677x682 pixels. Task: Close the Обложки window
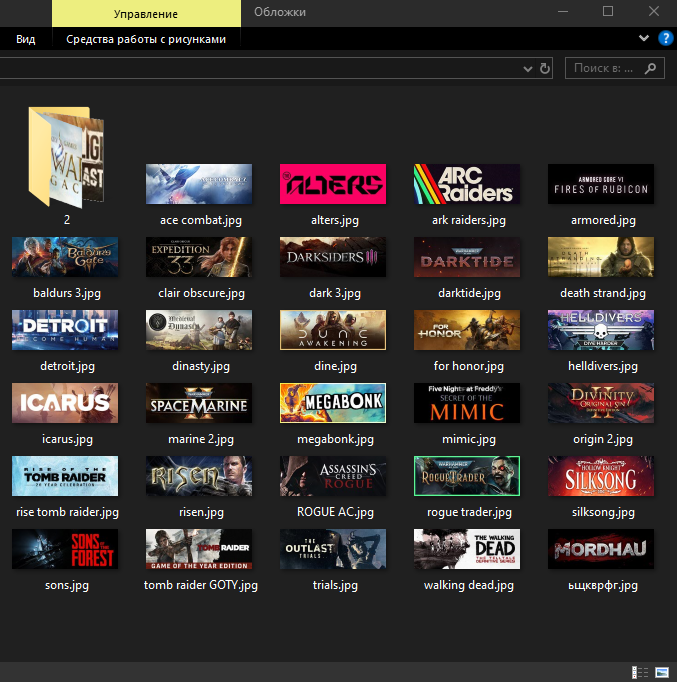pos(654,11)
